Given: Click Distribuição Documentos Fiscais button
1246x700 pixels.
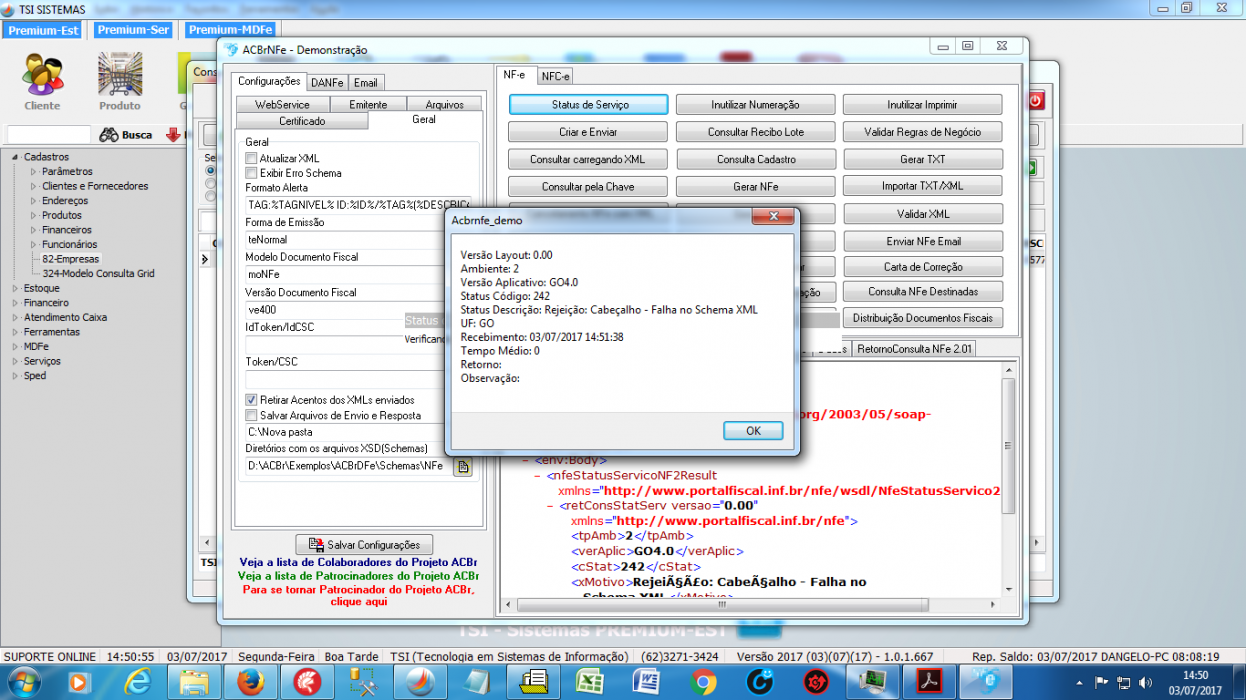Looking at the screenshot, I should 922,317.
